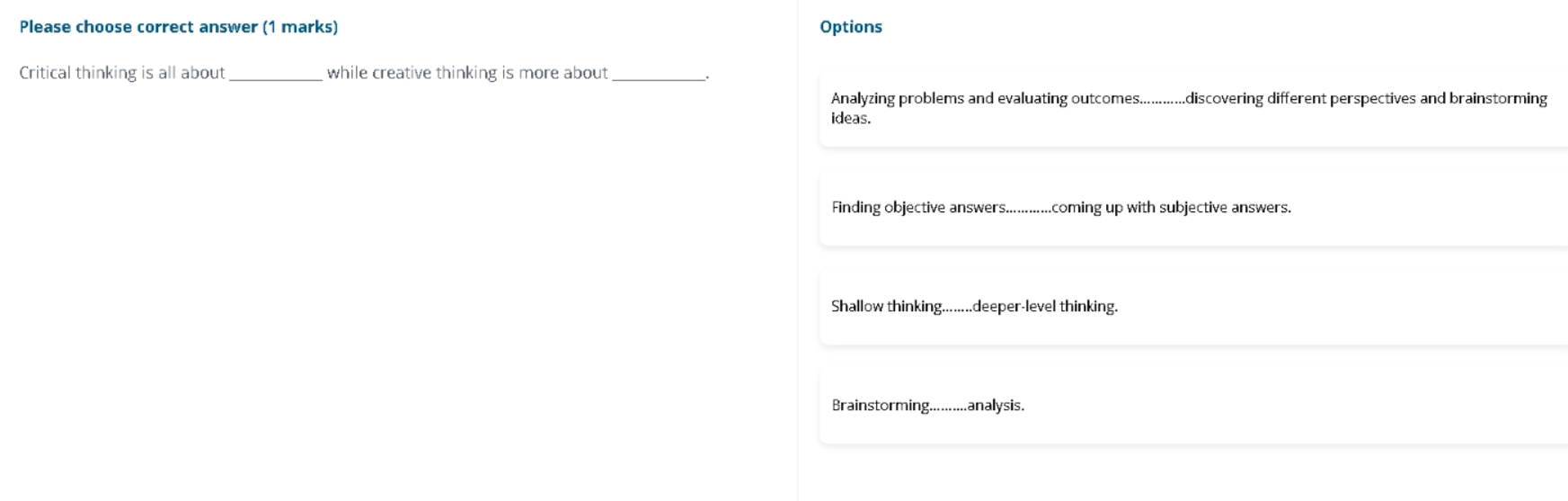
Task: Mark the "Brainstorming…analysis" option card as answer
Action: coord(1193,405)
